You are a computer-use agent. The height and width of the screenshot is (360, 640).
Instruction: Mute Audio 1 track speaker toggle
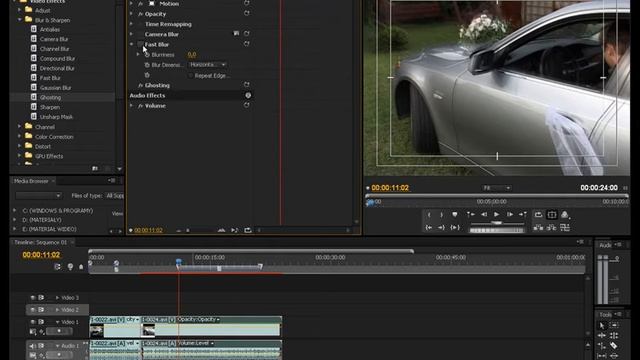33,346
